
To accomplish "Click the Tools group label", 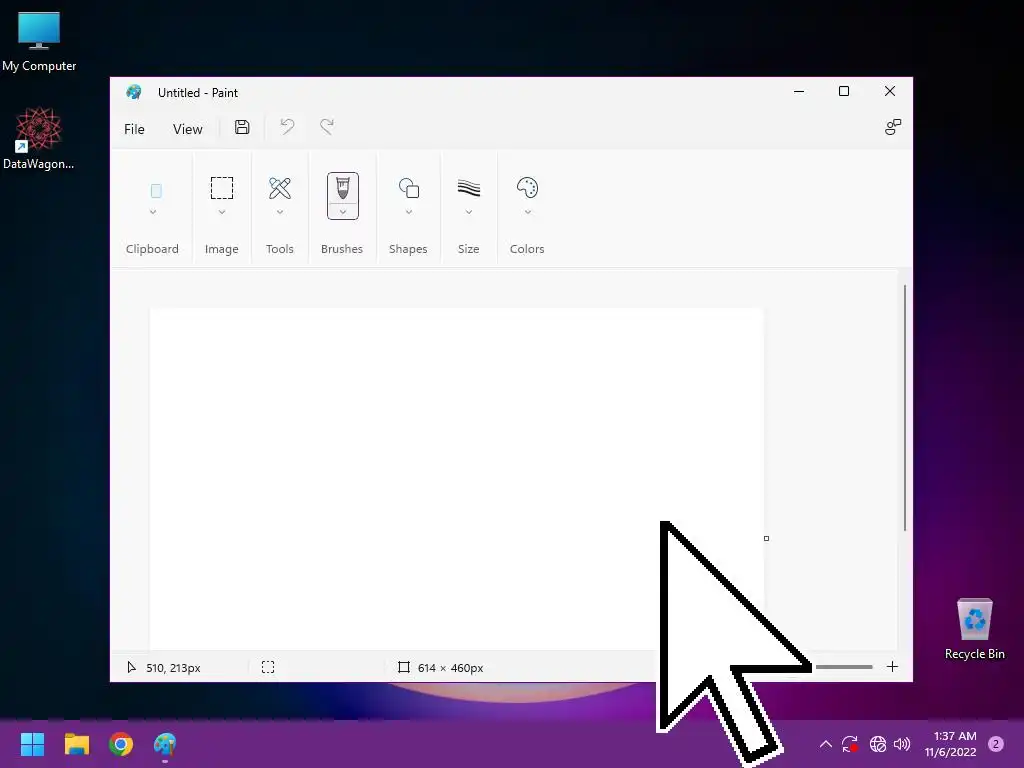I will pyautogui.click(x=280, y=249).
